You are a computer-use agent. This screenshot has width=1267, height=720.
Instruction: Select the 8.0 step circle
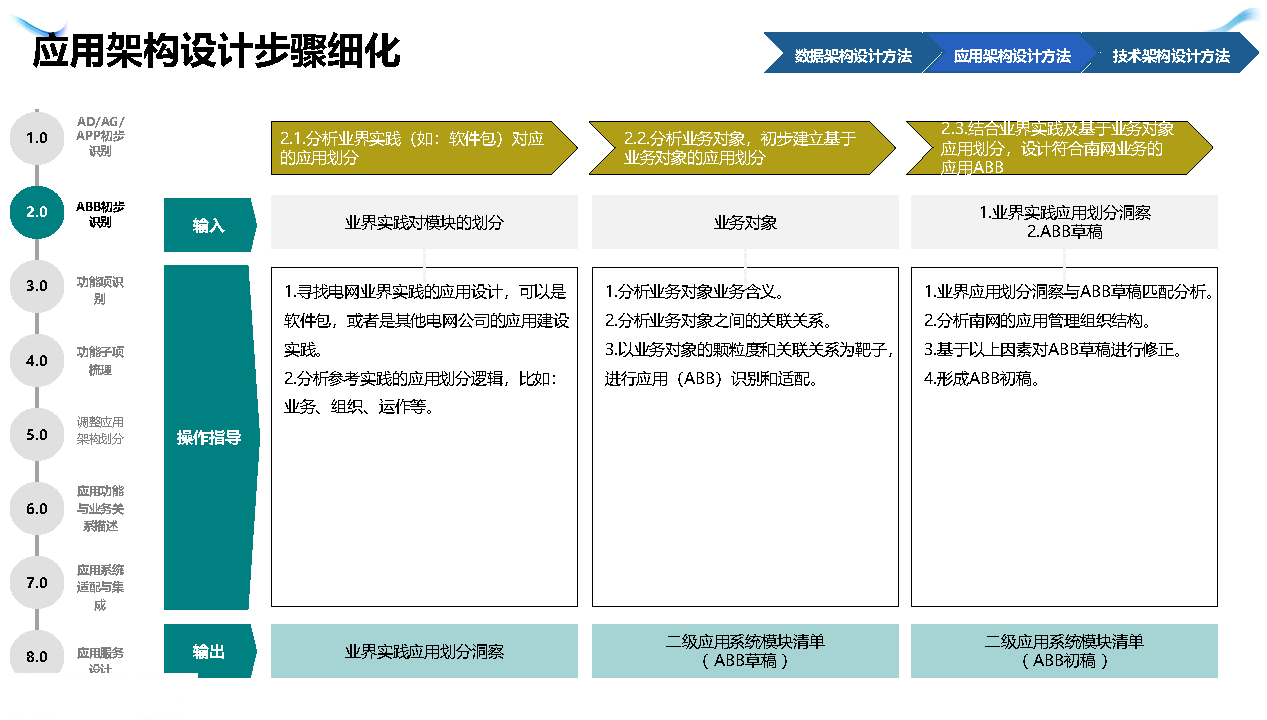point(37,656)
